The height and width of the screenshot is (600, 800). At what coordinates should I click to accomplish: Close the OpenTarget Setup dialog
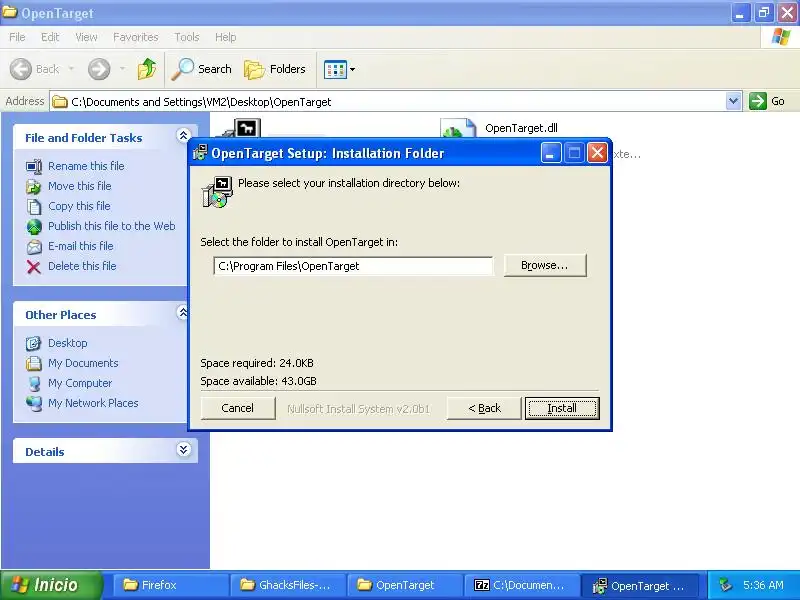point(597,153)
